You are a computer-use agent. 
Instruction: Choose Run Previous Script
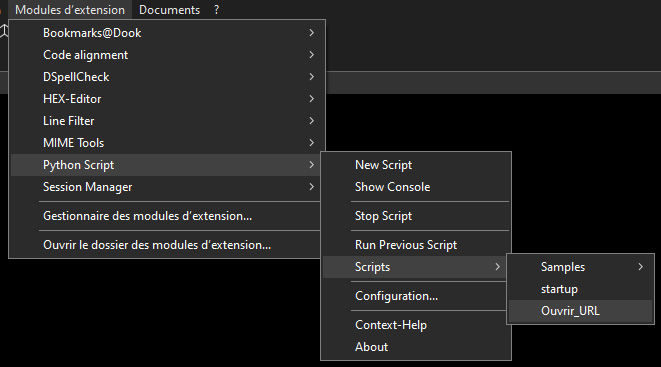[x=416, y=245]
